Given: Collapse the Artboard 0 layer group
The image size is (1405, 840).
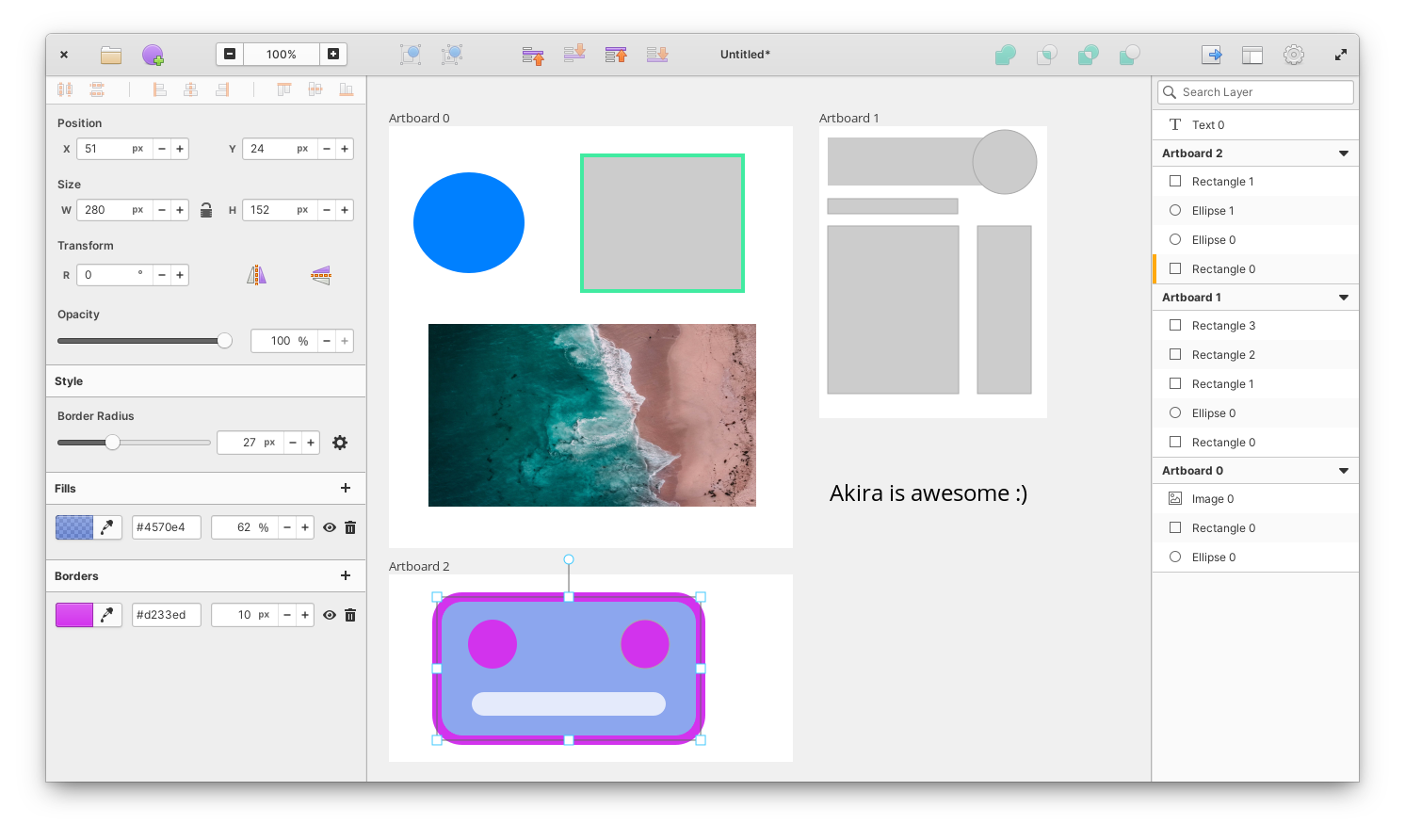Looking at the screenshot, I should pos(1343,471).
